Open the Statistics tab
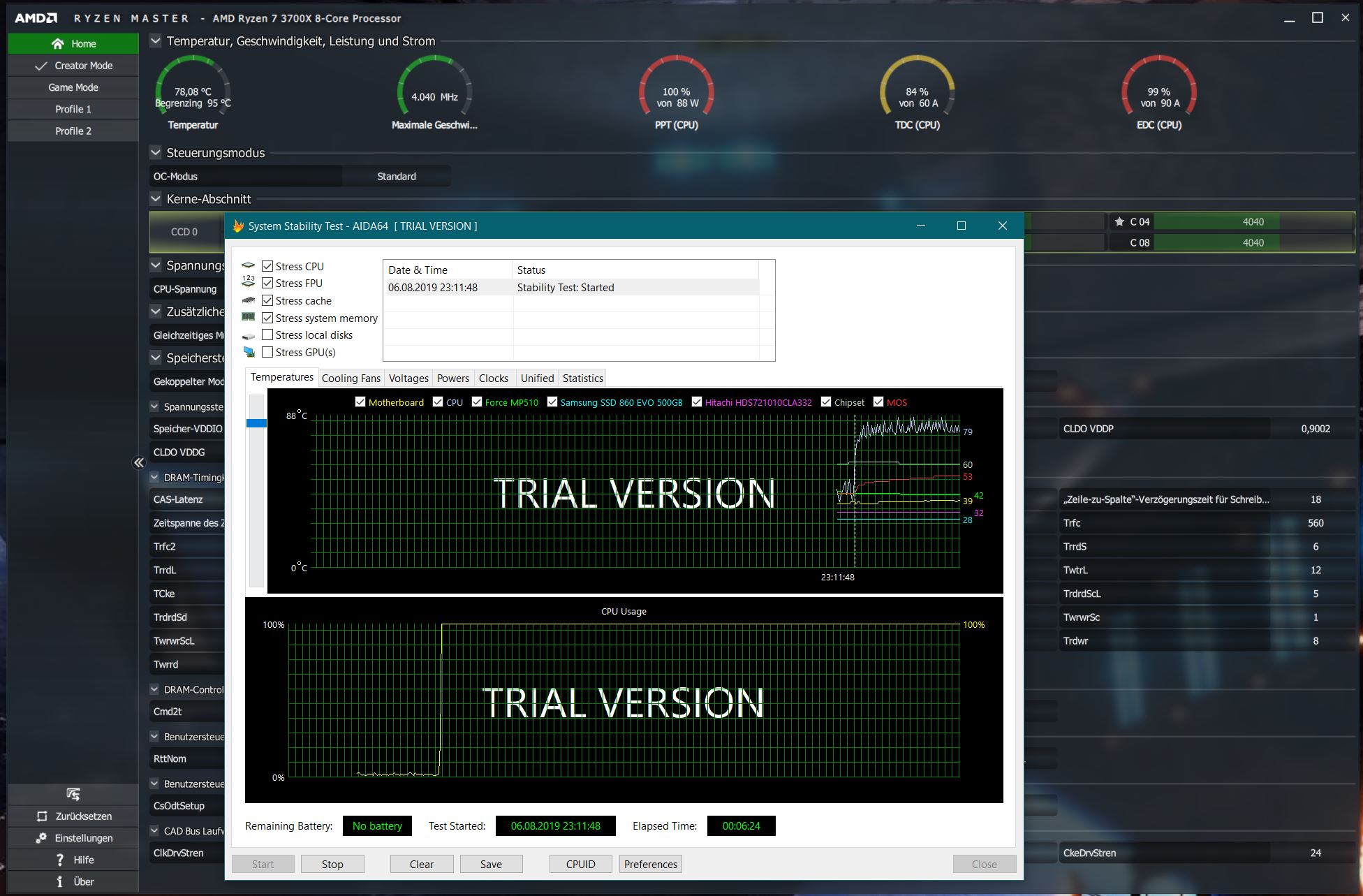The image size is (1363, 896). point(582,378)
